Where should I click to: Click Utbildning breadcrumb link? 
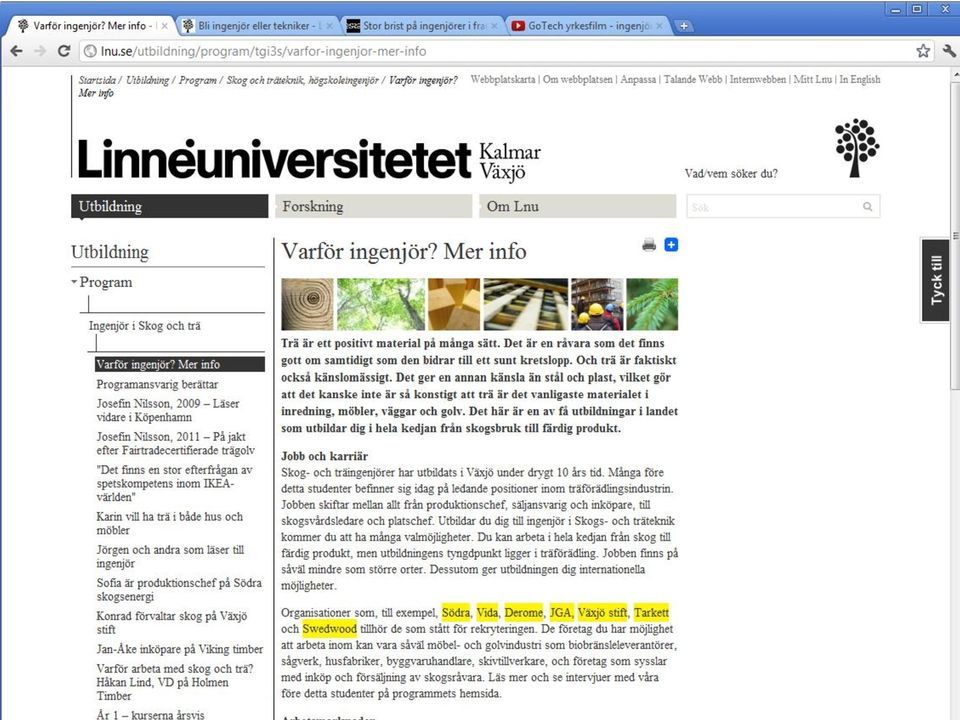(148, 80)
